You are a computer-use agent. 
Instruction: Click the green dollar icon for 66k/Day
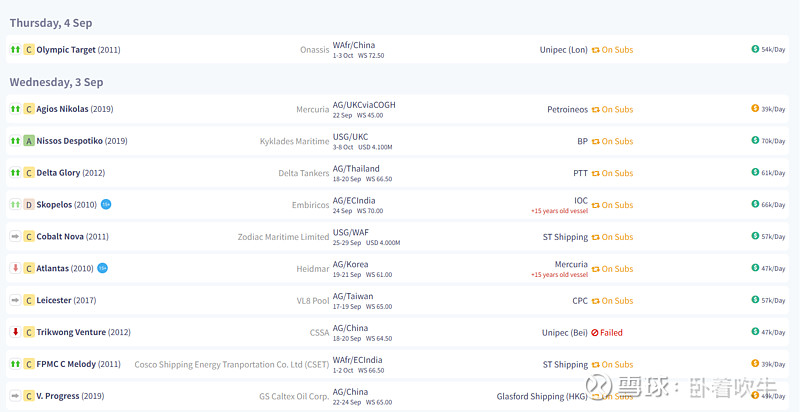point(755,203)
